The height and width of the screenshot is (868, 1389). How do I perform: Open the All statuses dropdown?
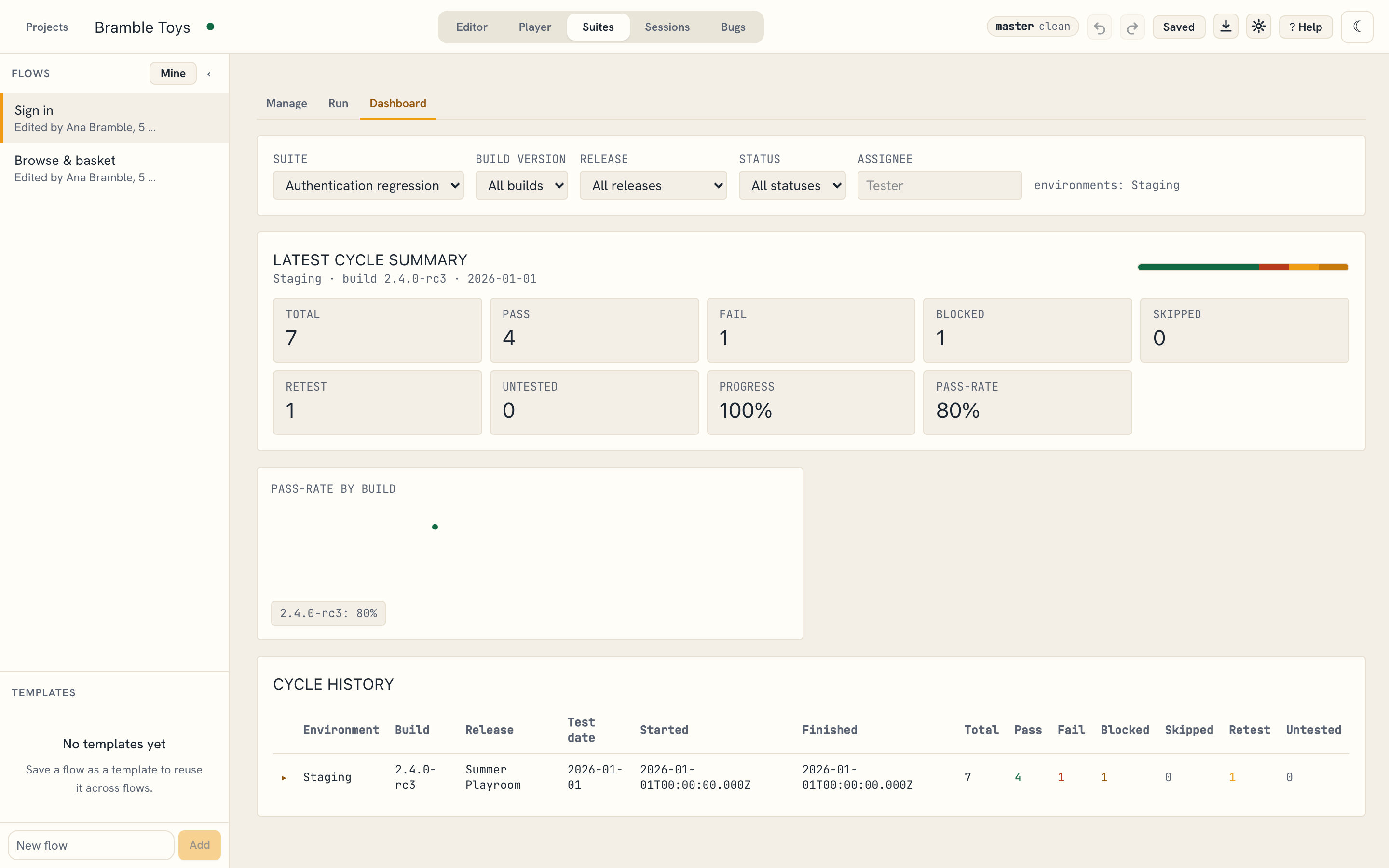point(792,186)
